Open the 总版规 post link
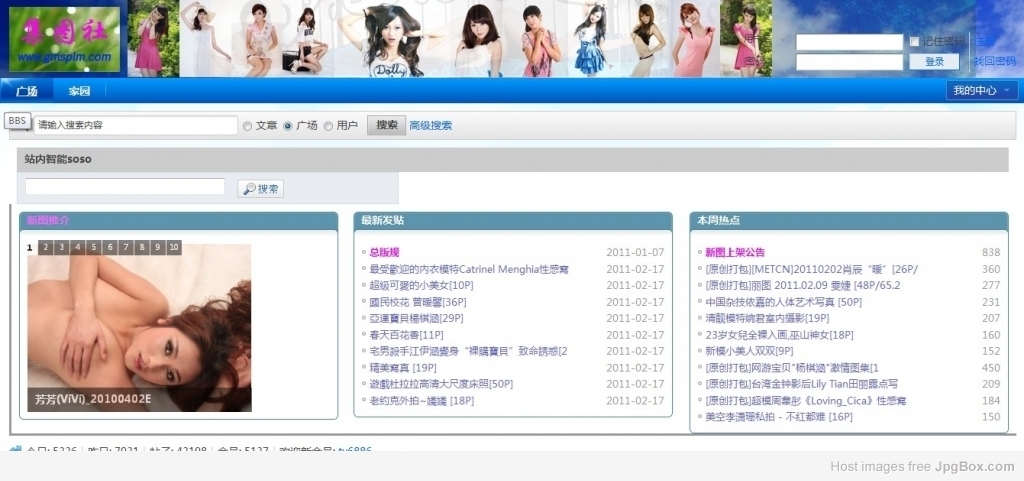The height and width of the screenshot is (481, 1024). [384, 253]
